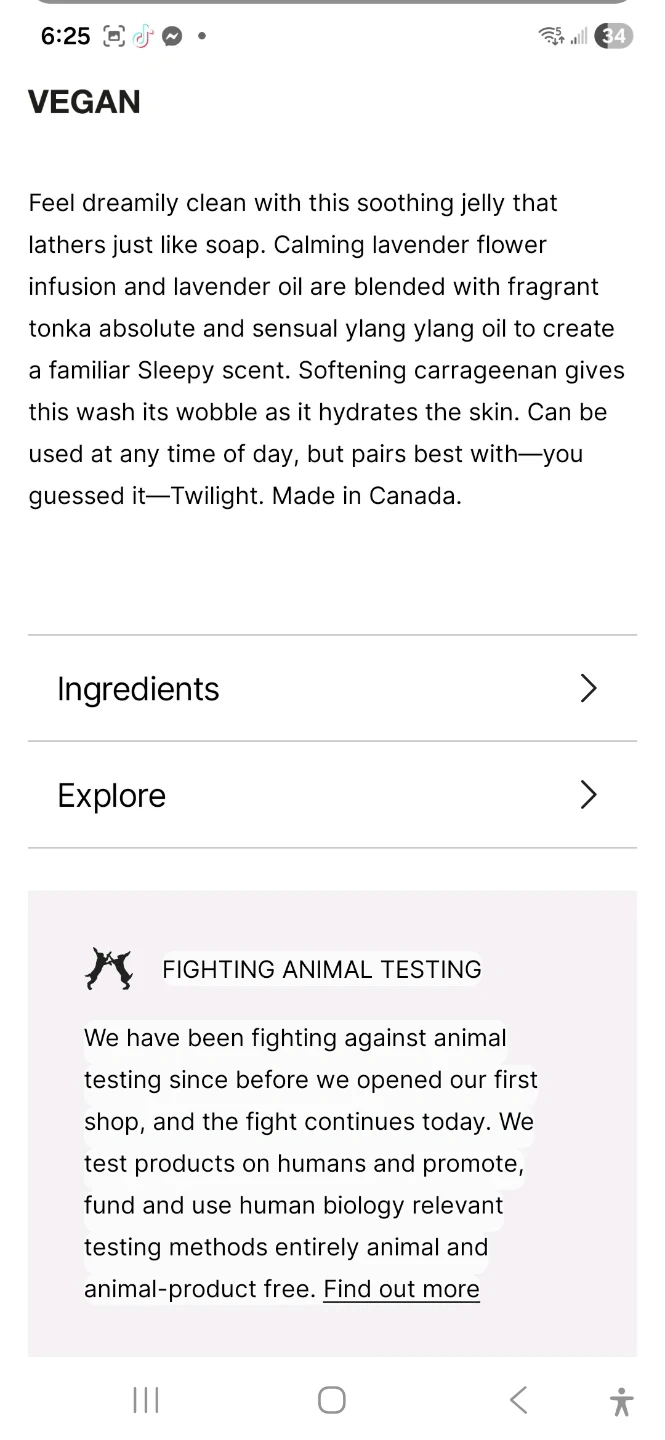Expand Ingredients using its chevron arrow
The height and width of the screenshot is (1440, 665).
pos(589,689)
